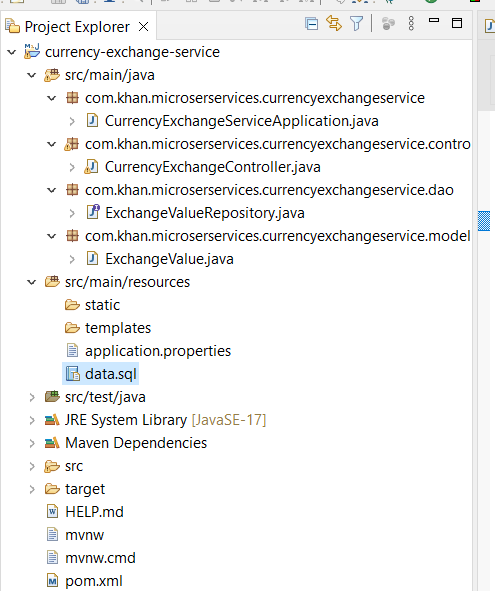Open the Filter funnel icon
Screen dimensions: 495x591
point(356,24)
